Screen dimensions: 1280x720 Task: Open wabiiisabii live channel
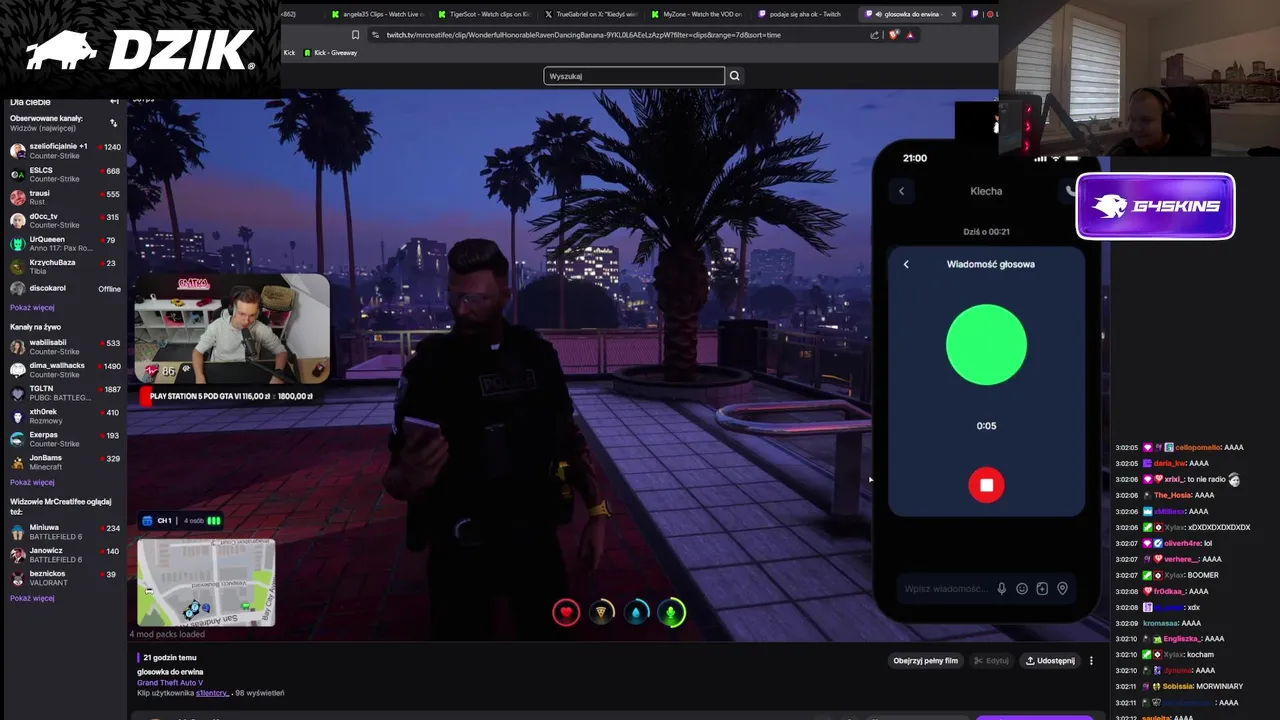click(x=65, y=347)
